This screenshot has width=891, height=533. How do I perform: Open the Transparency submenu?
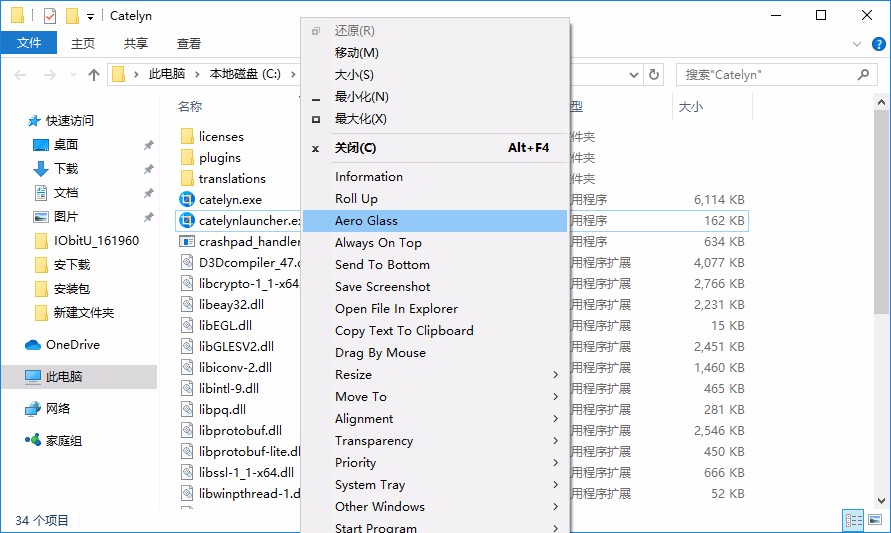point(435,441)
